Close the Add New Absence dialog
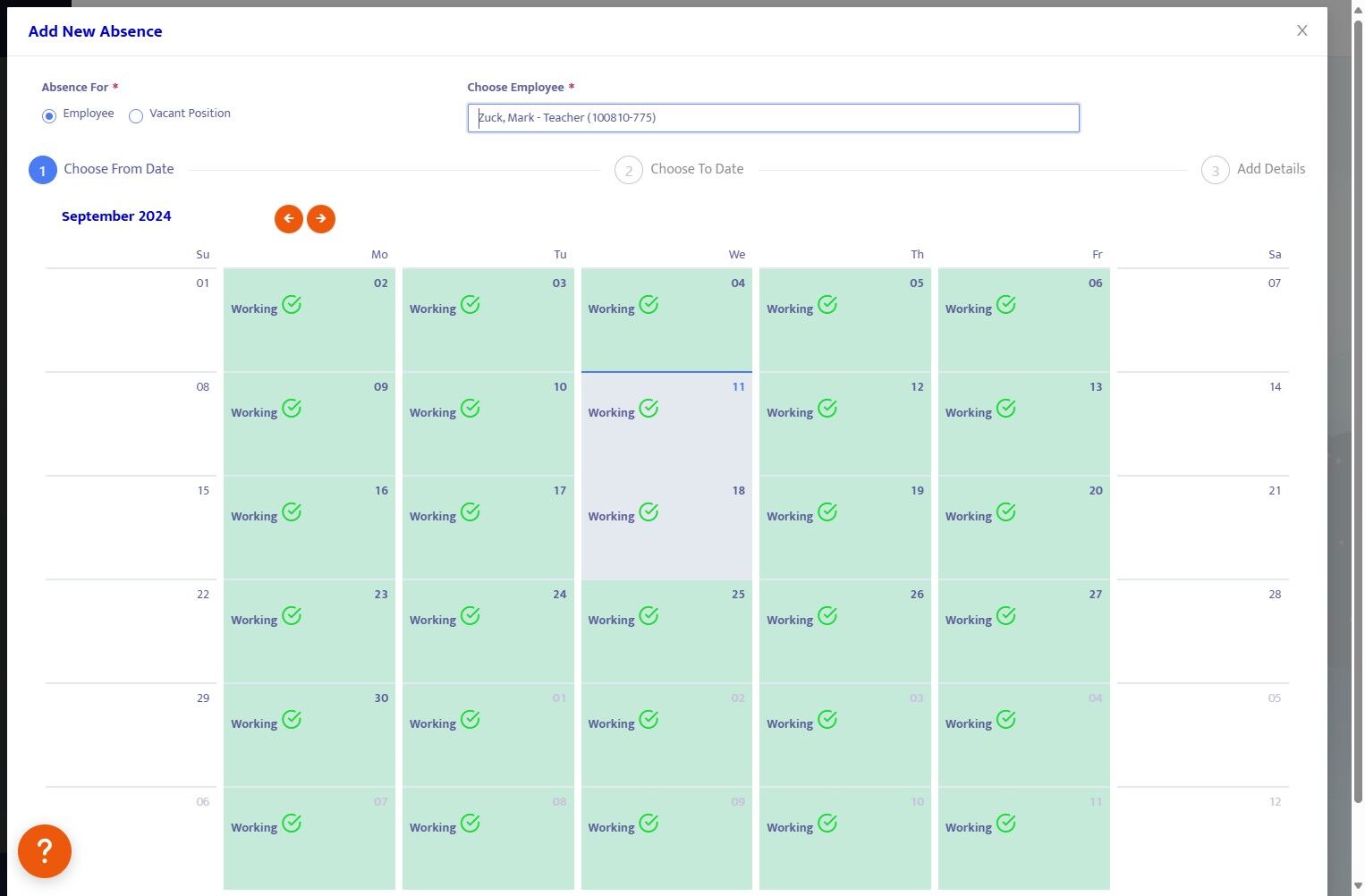Screen dimensions: 1365x896 (1301, 31)
